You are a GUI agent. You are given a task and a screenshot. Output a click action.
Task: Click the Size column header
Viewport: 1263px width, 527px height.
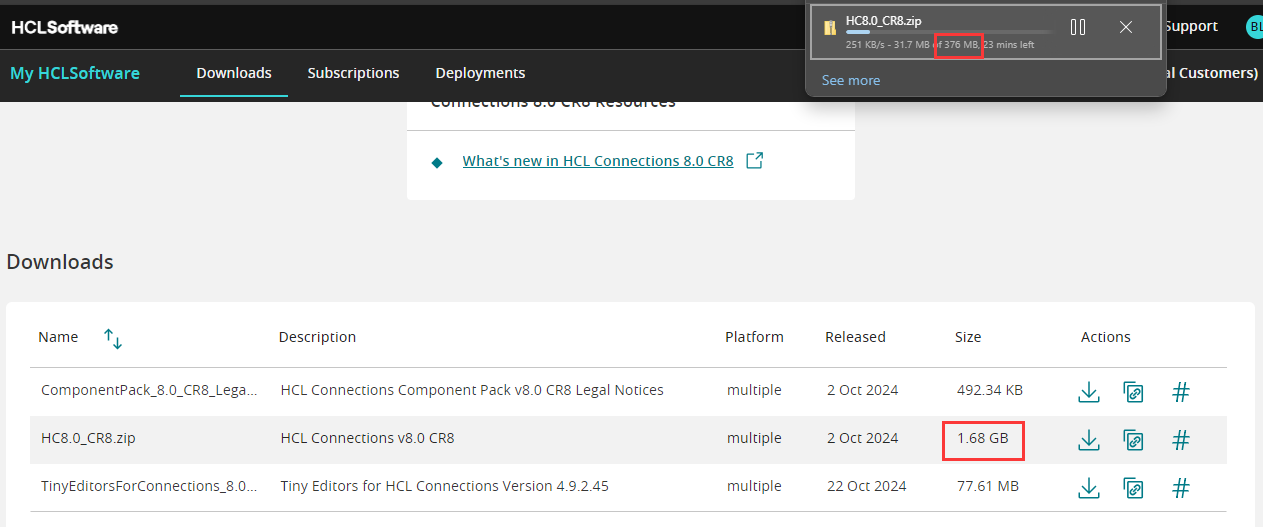tap(968, 337)
